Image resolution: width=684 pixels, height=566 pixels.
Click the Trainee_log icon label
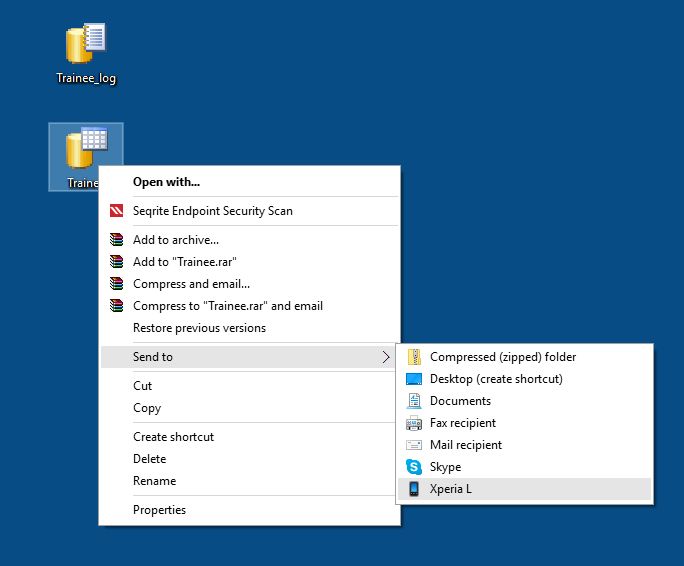(x=86, y=78)
